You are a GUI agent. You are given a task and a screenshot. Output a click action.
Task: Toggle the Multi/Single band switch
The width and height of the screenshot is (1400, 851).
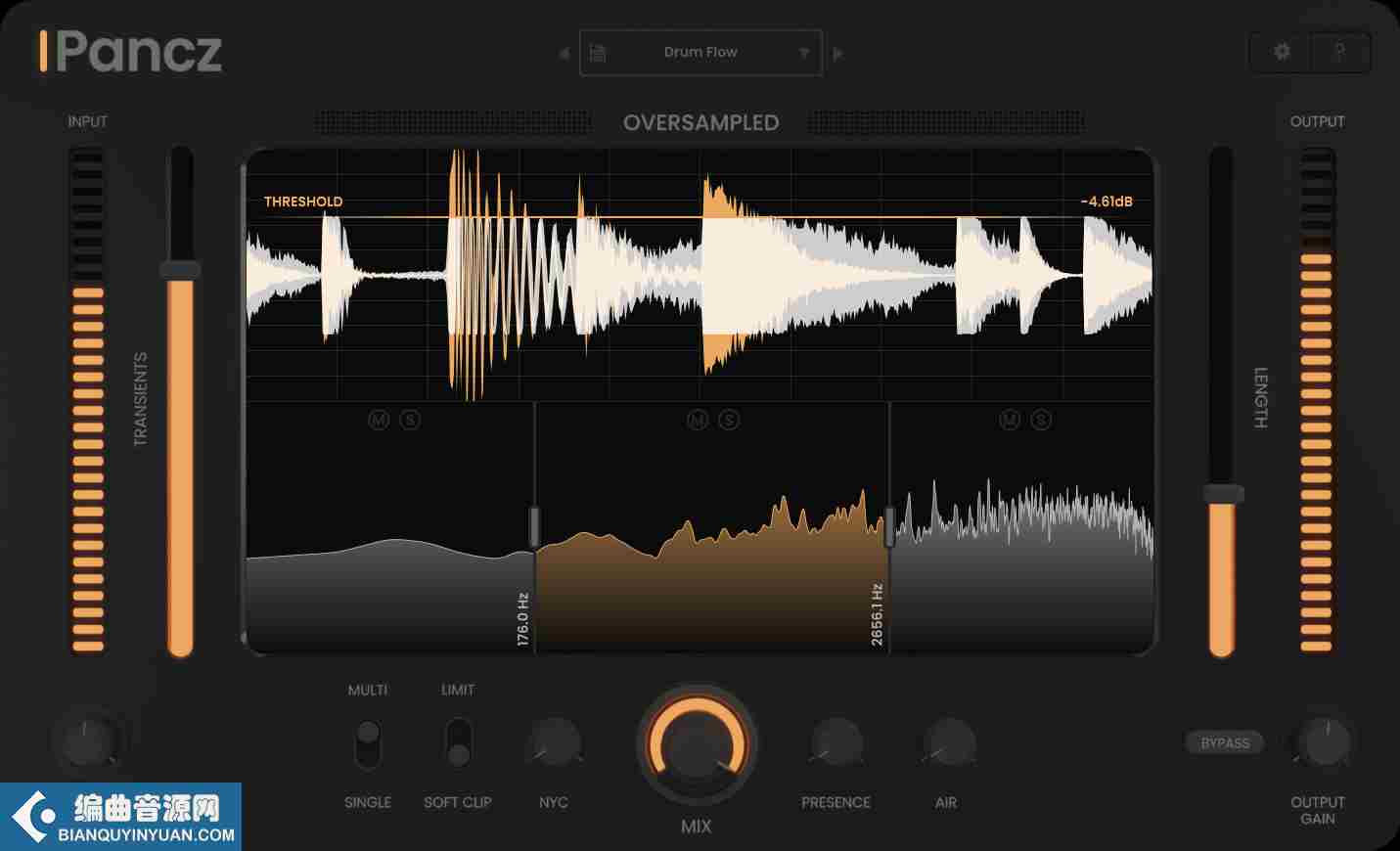368,743
